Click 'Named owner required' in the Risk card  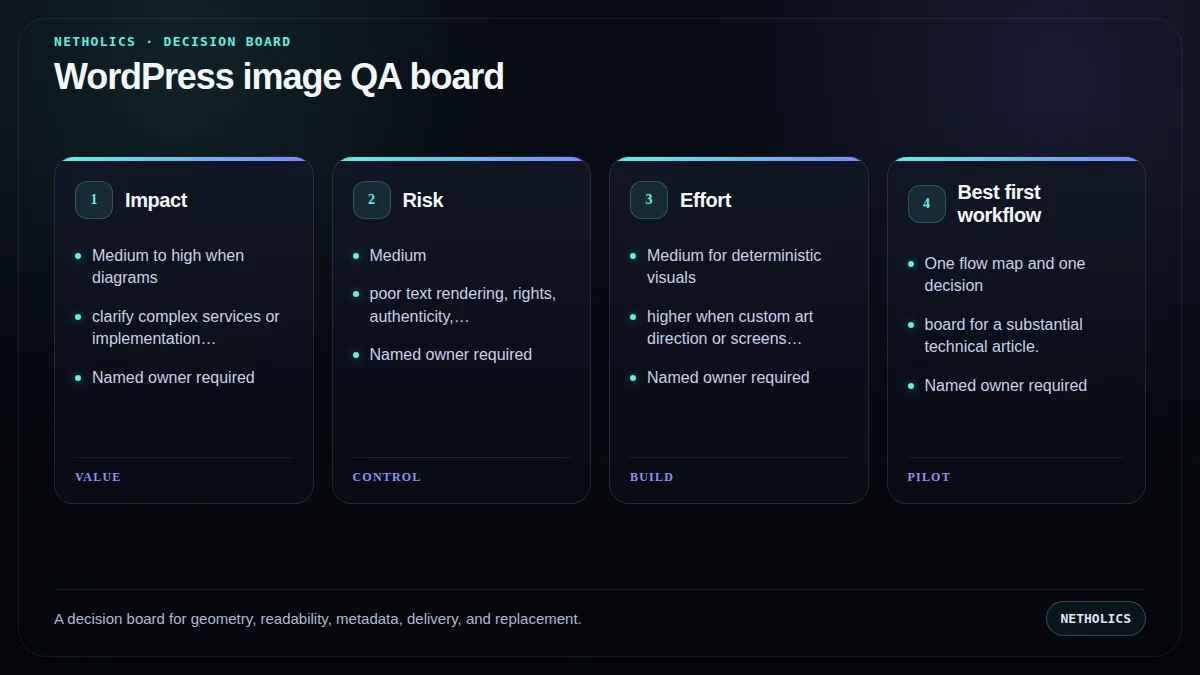(x=451, y=354)
